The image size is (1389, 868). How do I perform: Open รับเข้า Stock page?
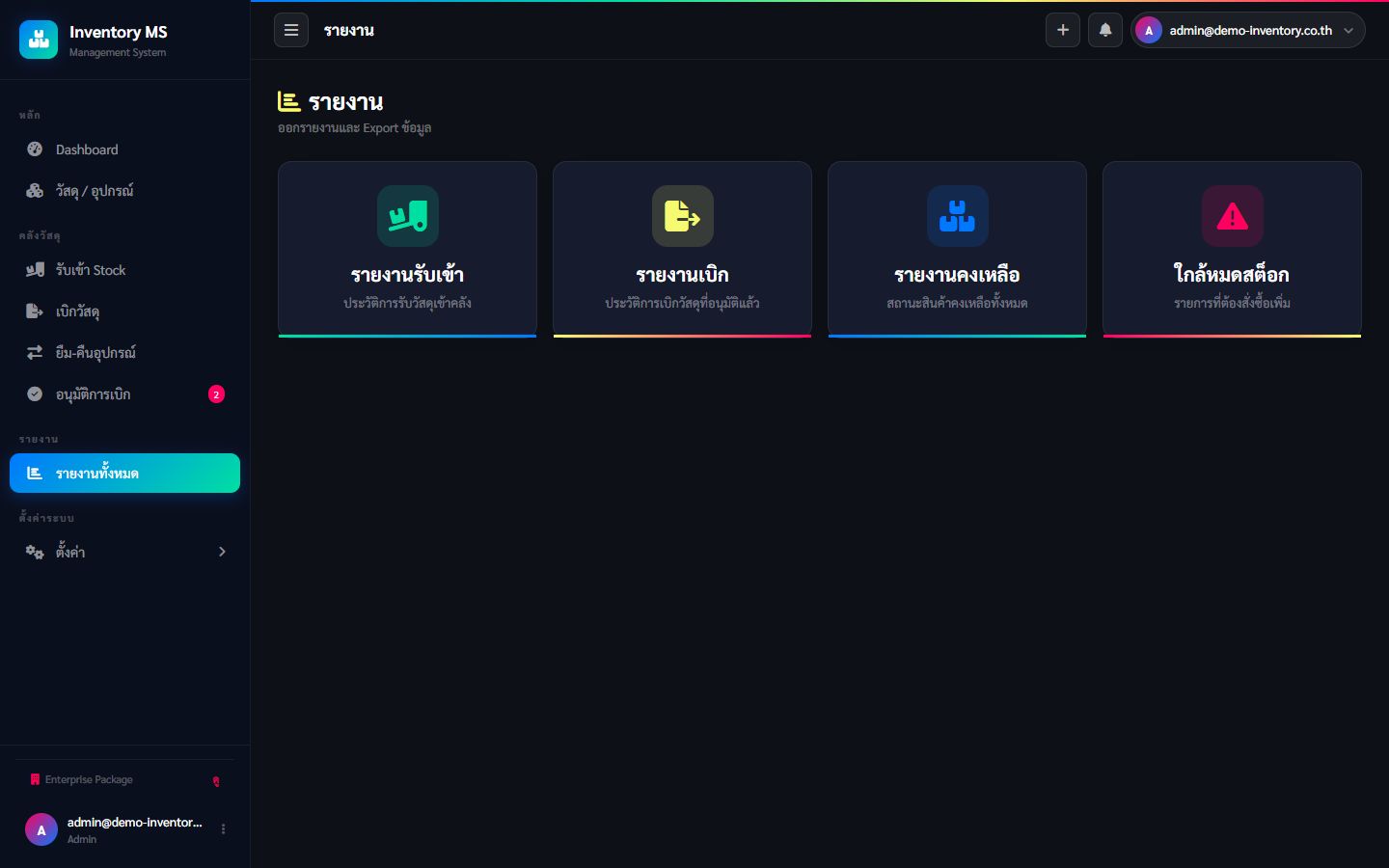coord(124,270)
